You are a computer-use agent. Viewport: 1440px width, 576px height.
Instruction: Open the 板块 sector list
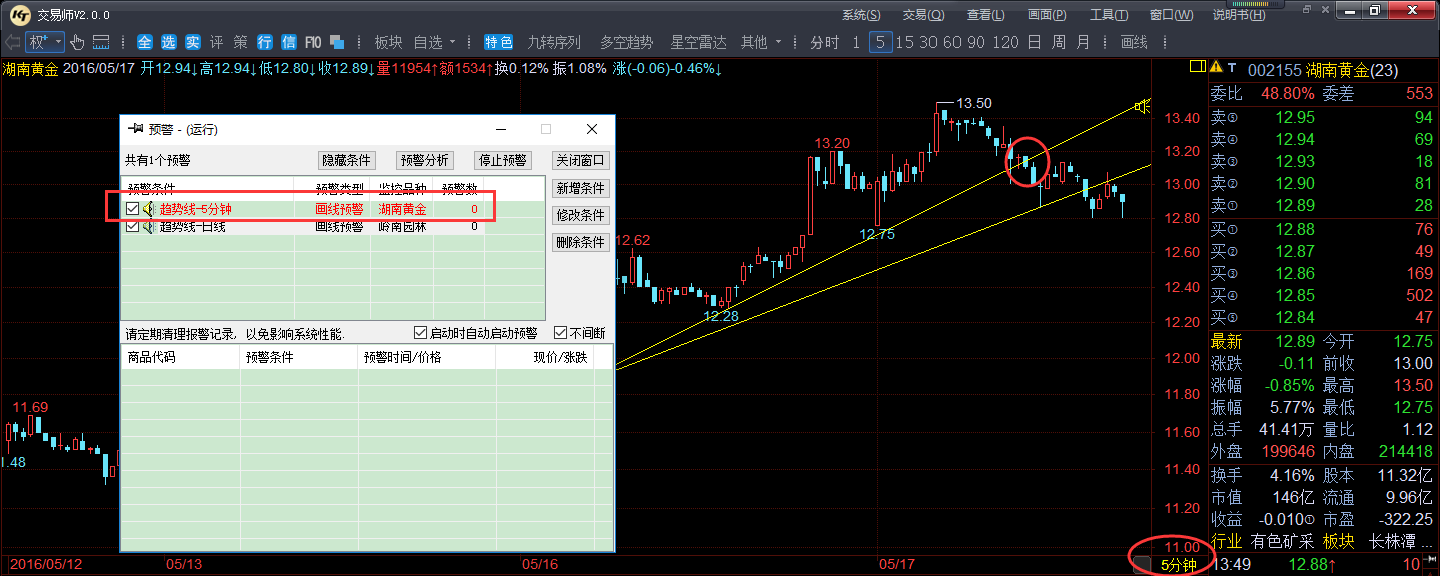(388, 42)
